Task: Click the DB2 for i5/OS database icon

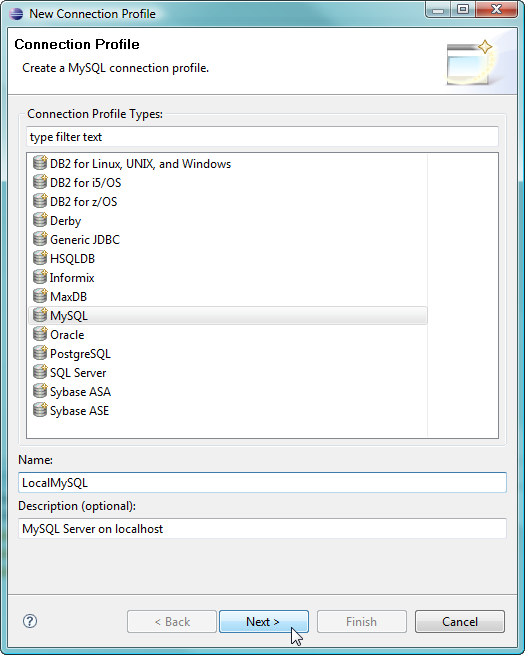Action: (x=40, y=182)
